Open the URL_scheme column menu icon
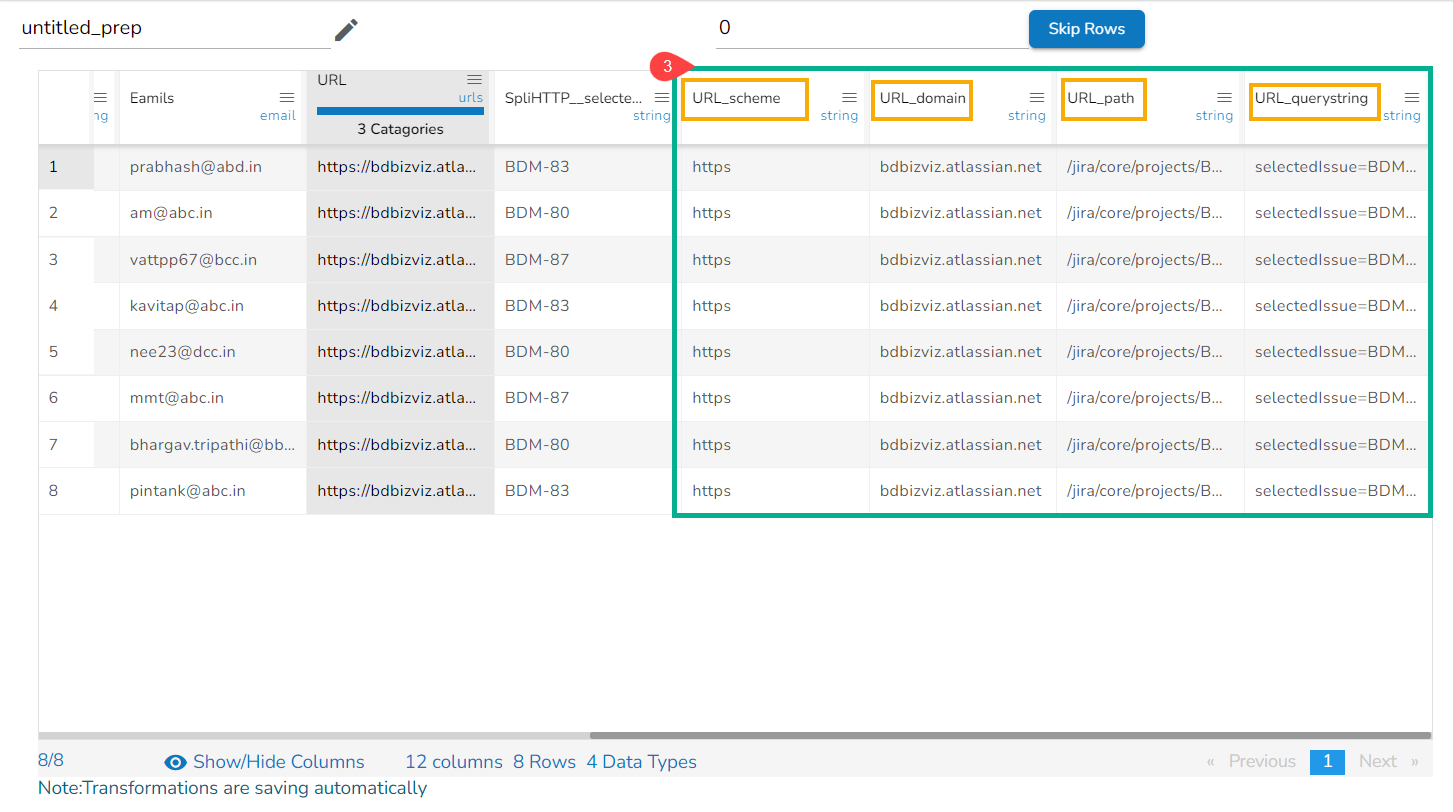 click(849, 98)
